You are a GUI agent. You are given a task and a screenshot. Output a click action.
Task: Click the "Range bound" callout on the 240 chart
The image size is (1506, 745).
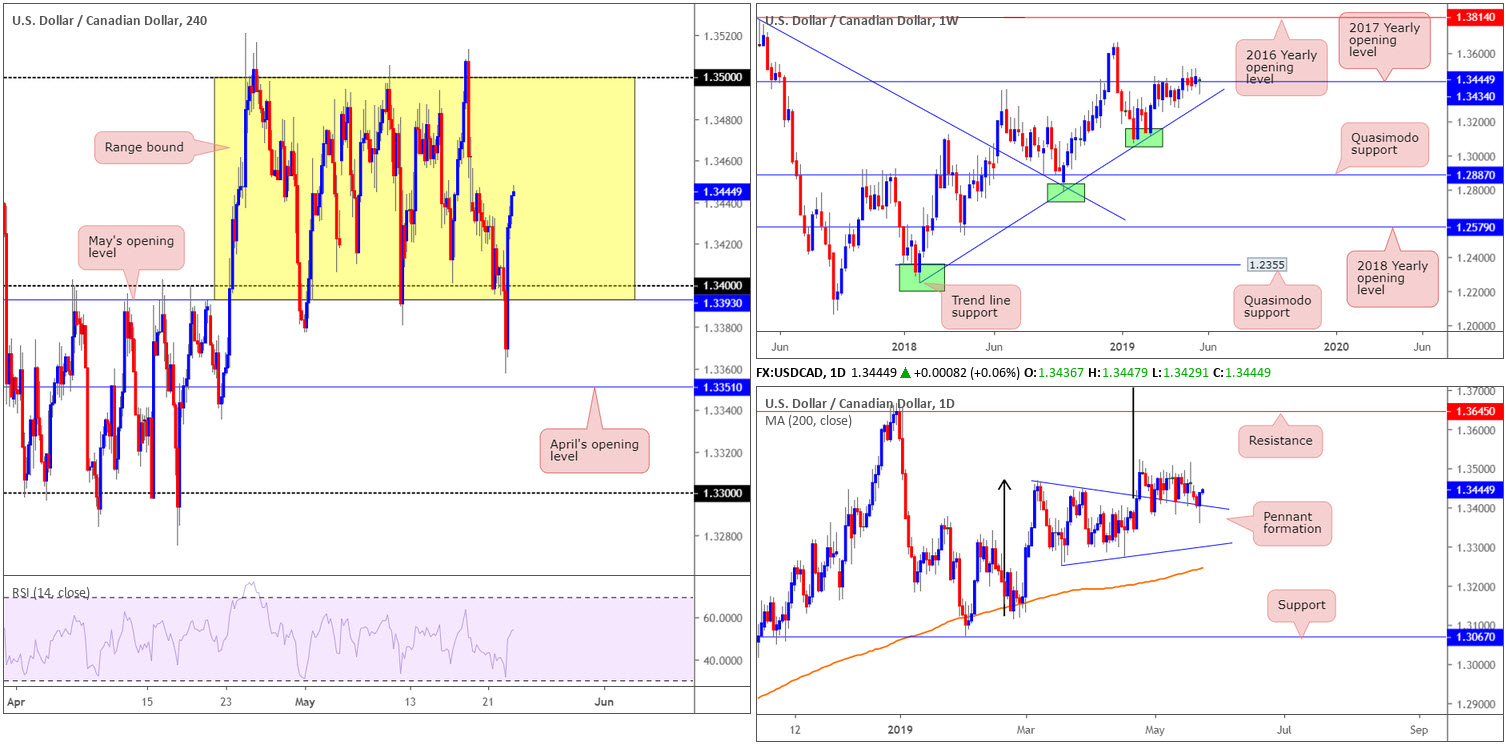click(146, 148)
